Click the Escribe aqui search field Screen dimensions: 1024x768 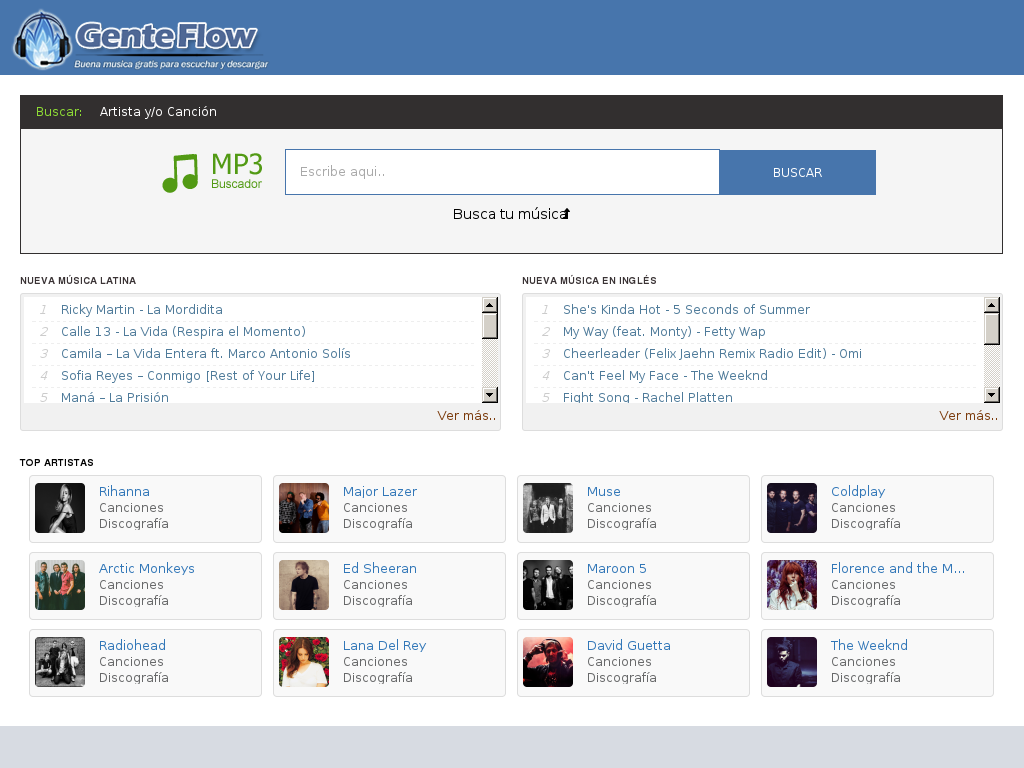[x=502, y=172]
